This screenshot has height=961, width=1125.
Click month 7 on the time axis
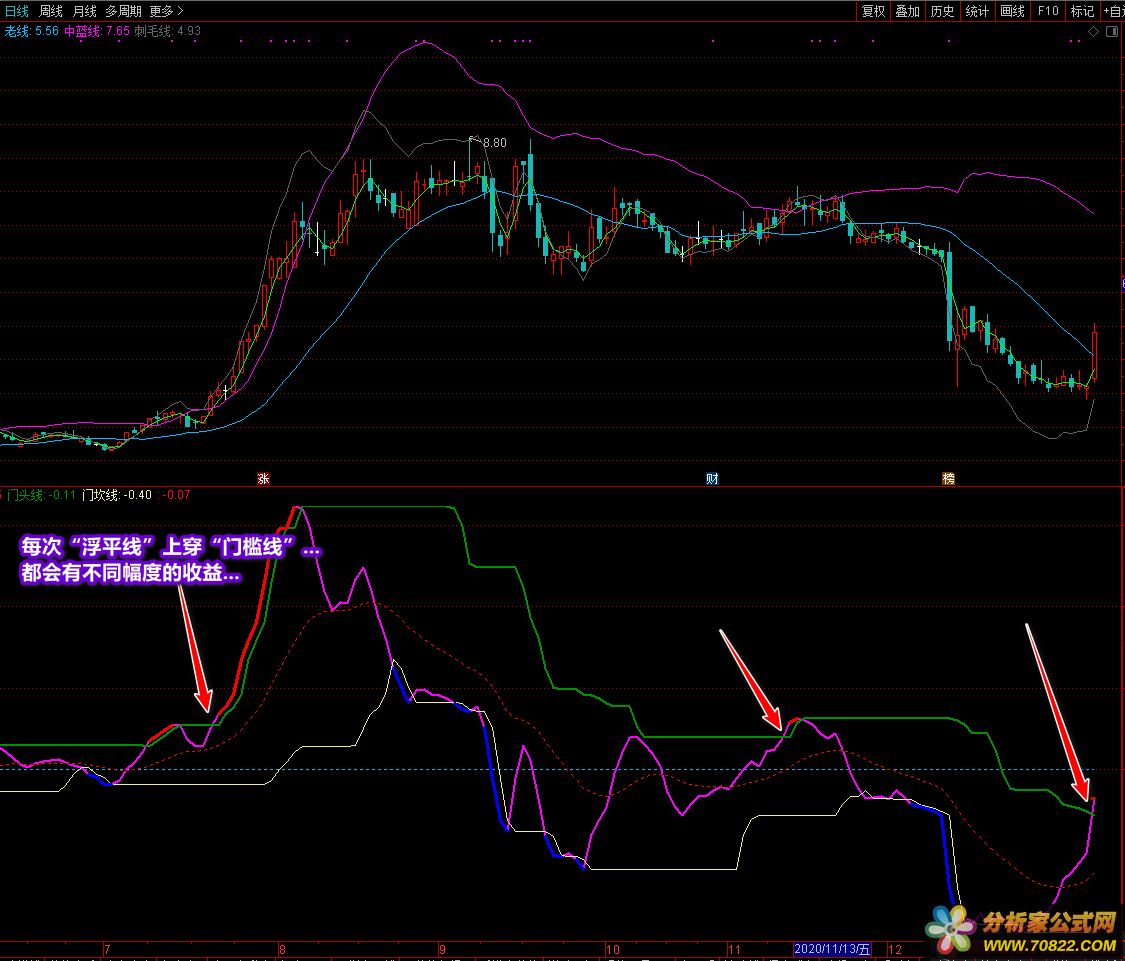pyautogui.click(x=107, y=949)
